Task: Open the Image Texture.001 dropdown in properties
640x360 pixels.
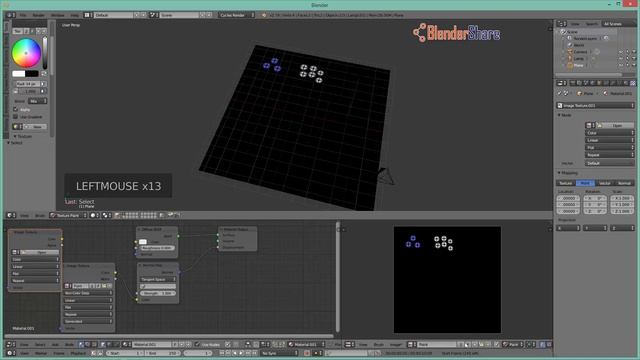Action: point(596,105)
